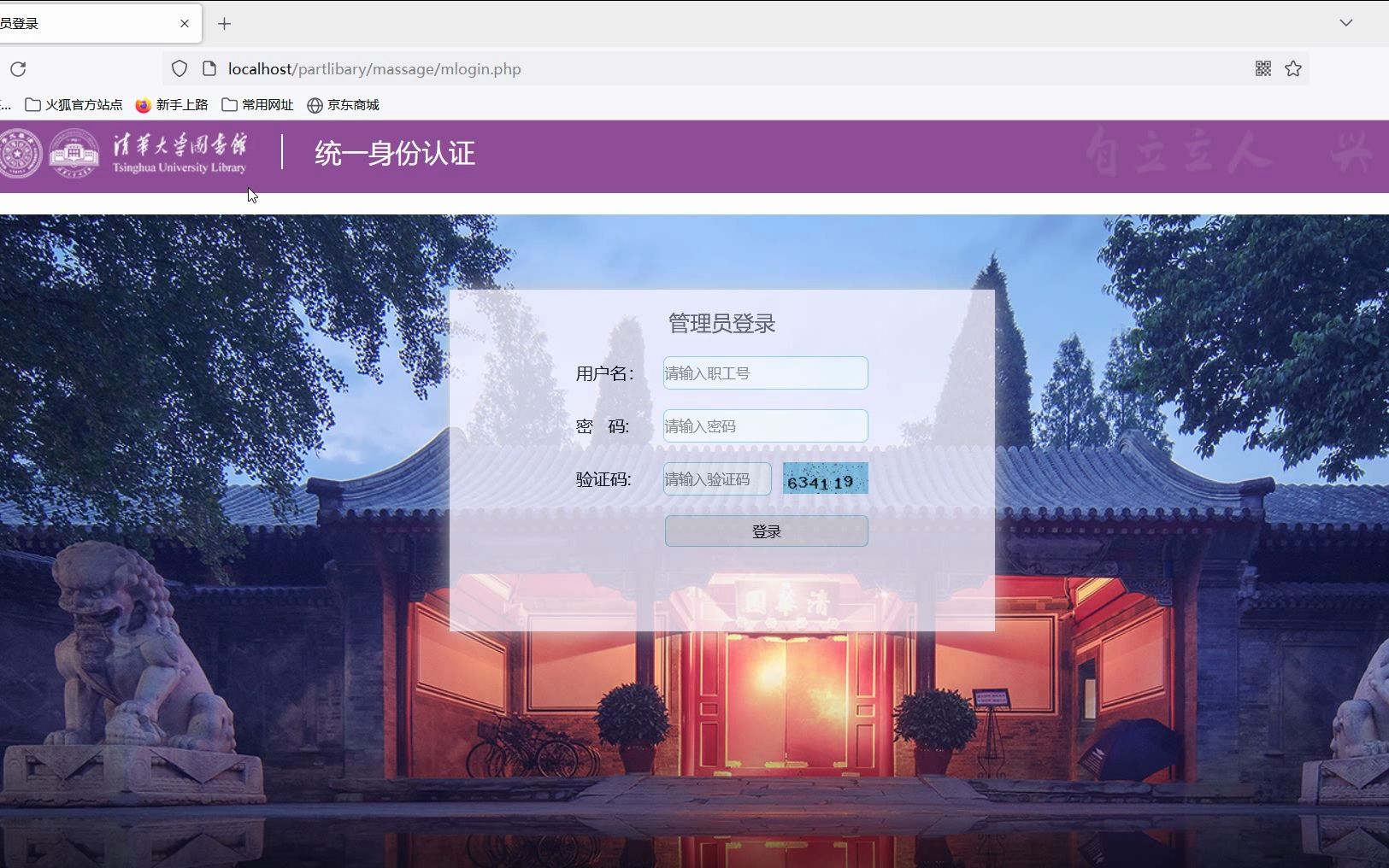Open the 新手上路 bookmark

(172, 105)
